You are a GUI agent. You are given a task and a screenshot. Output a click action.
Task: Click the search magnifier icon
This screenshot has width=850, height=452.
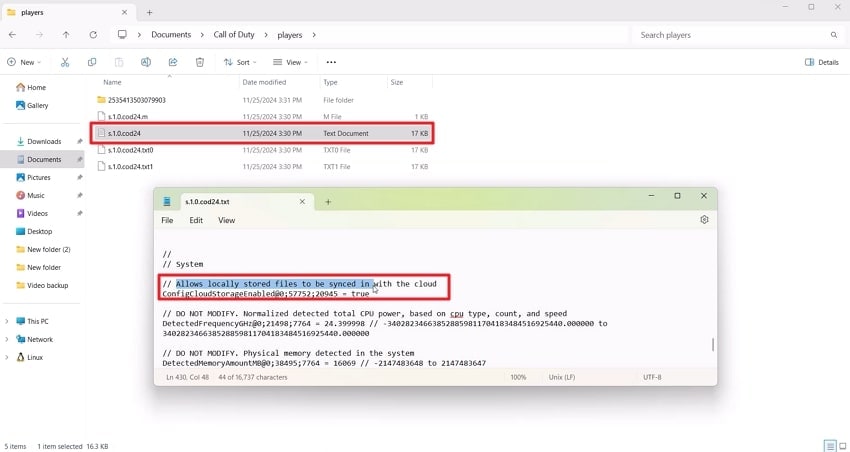[x=834, y=35]
